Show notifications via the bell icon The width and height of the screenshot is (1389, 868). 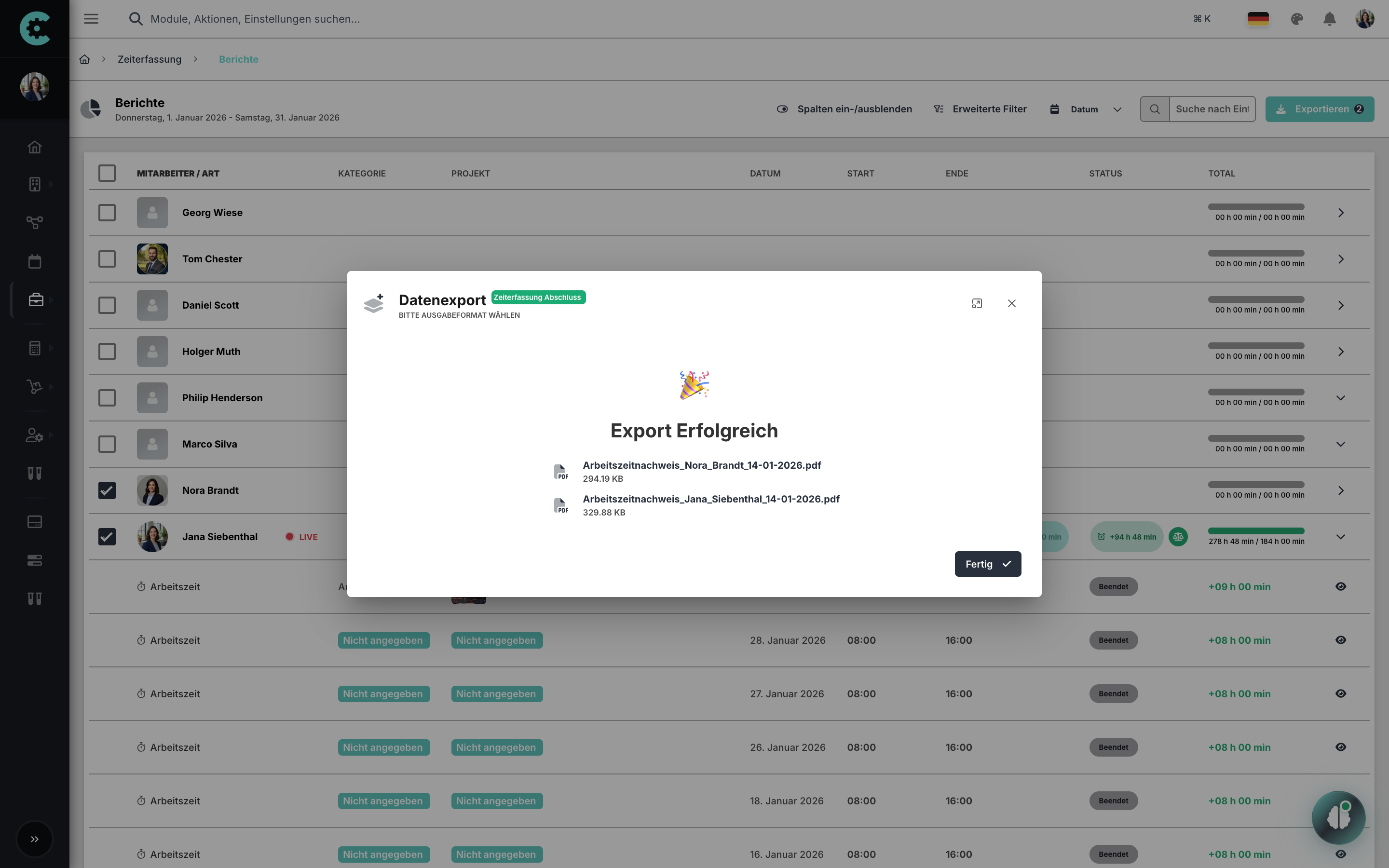(1330, 19)
